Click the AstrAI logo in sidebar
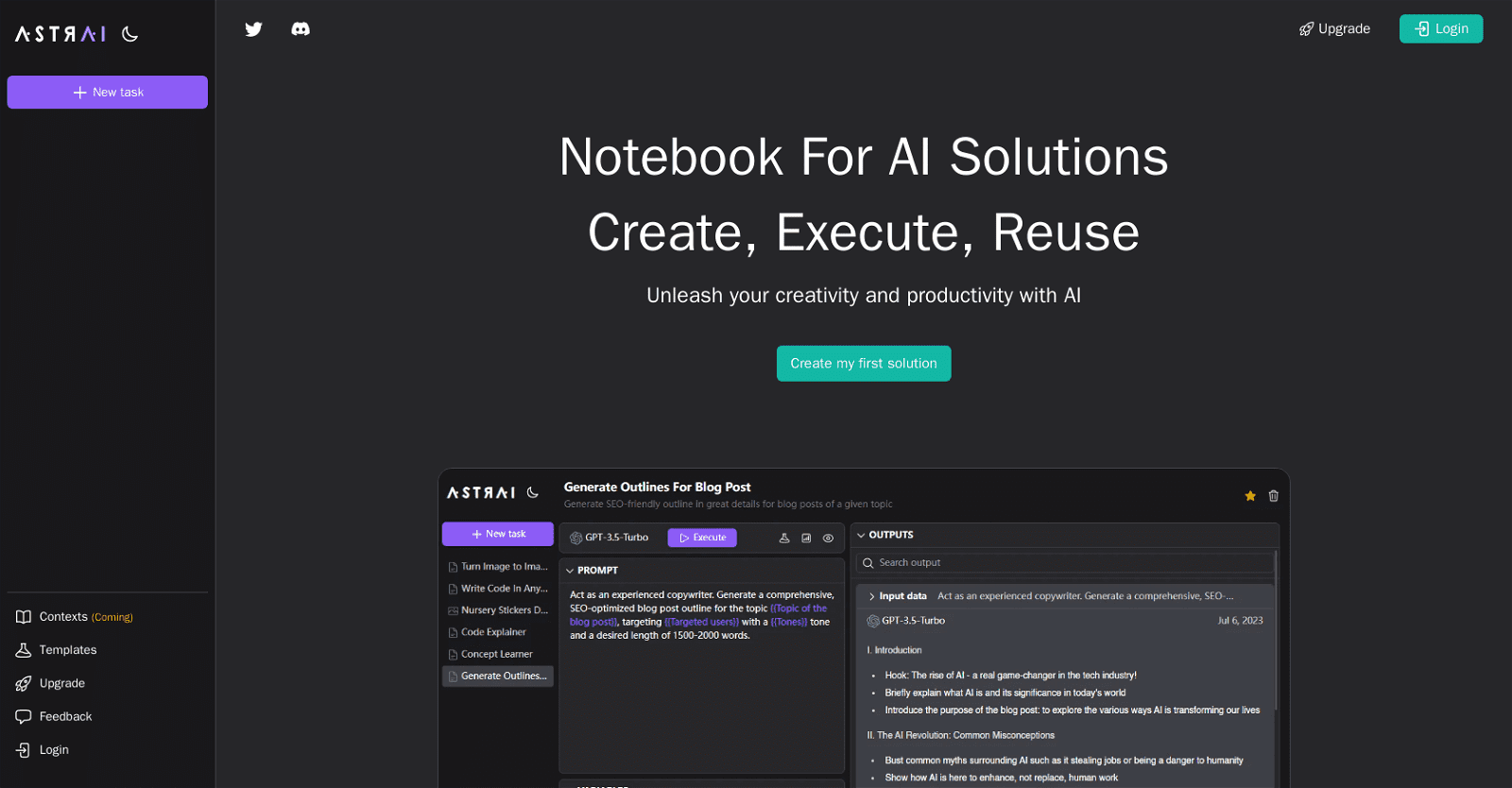Screen dimensions: 1512x788 coord(60,34)
